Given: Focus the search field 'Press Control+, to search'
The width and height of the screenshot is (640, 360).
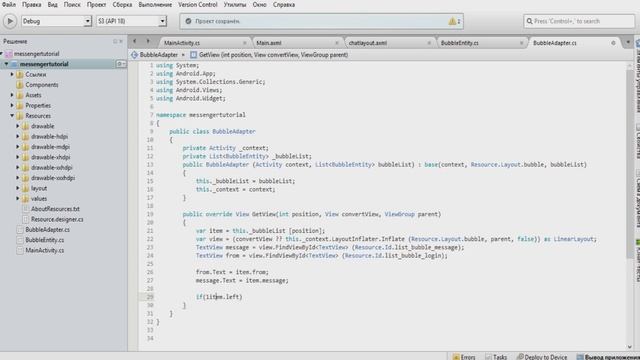Looking at the screenshot, I should (x=579, y=21).
